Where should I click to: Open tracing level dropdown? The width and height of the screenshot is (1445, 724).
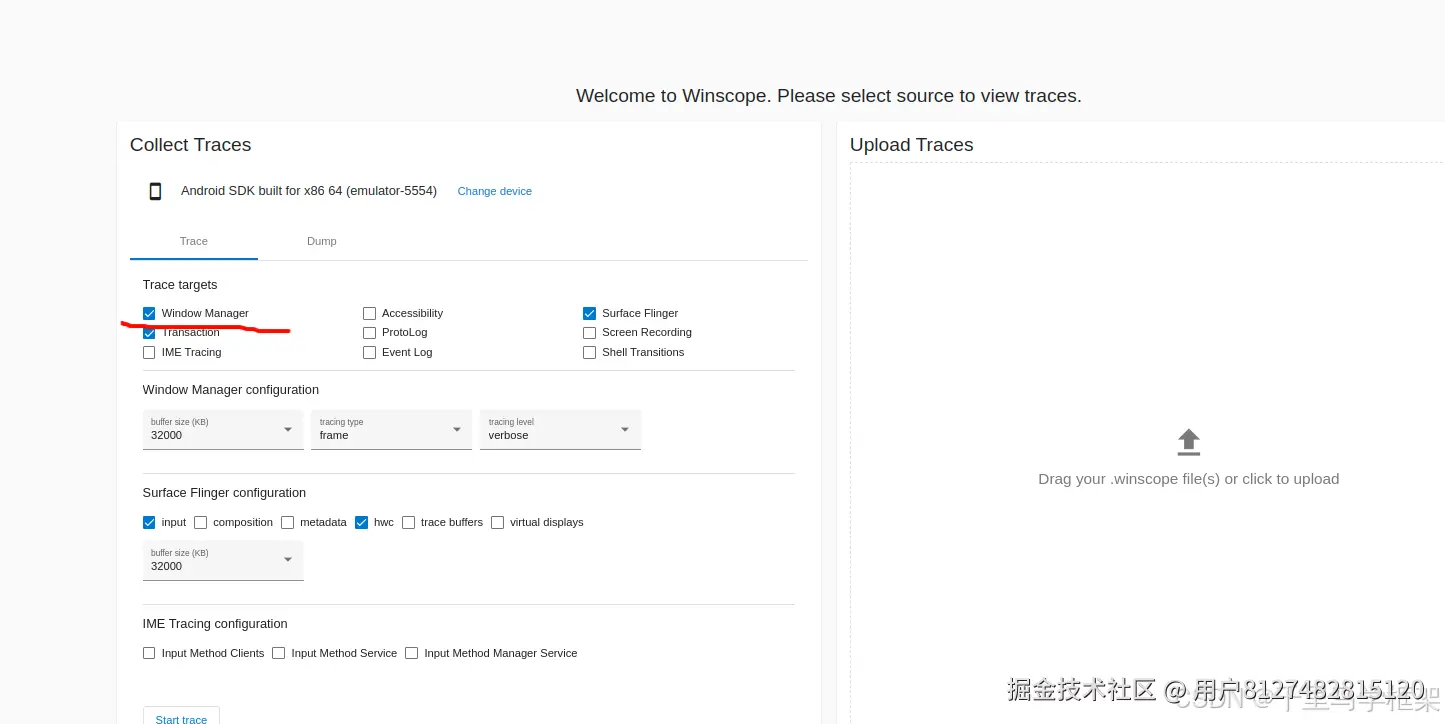click(560, 430)
